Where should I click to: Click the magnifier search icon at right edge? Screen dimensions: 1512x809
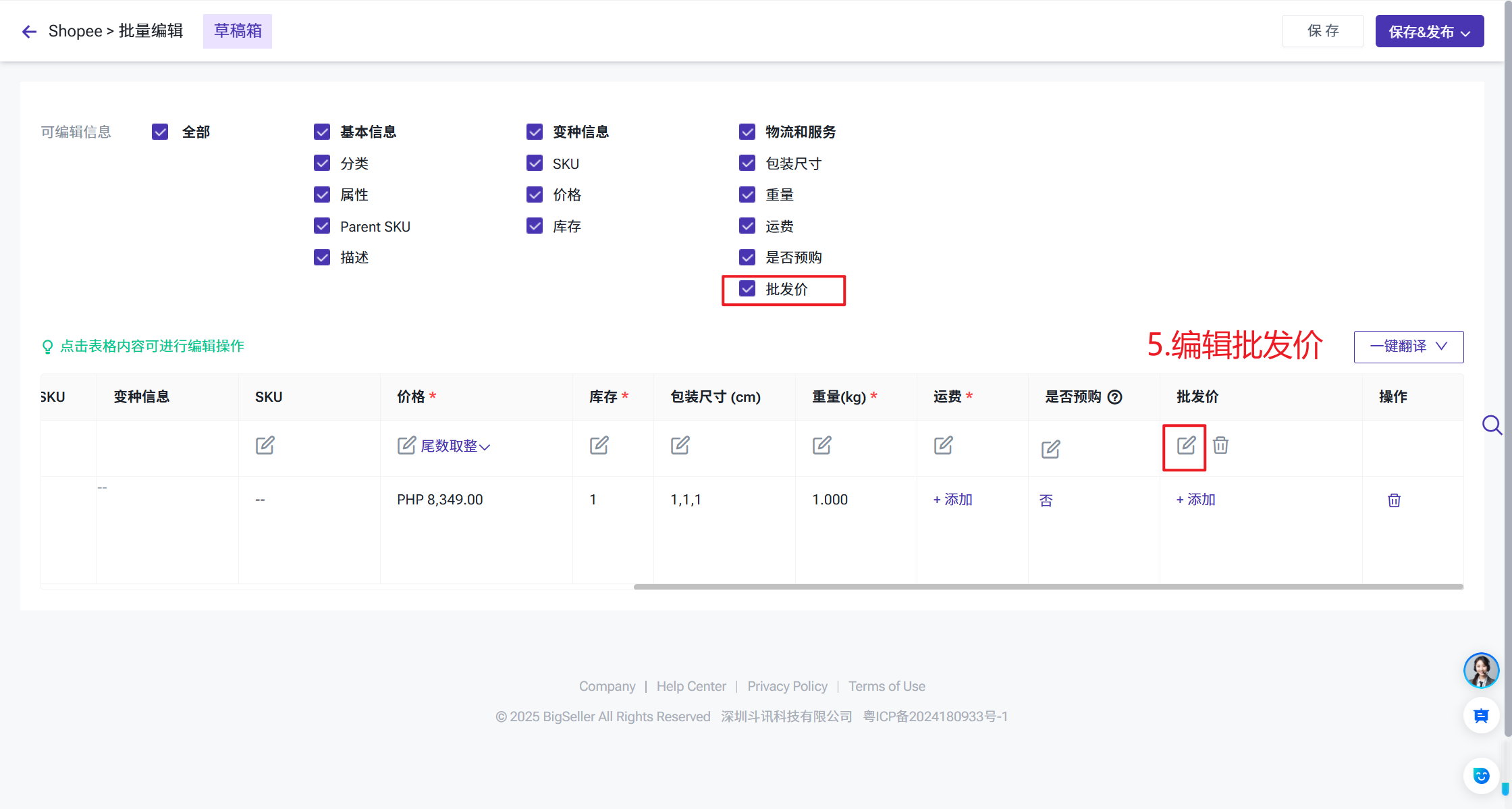[x=1491, y=425]
